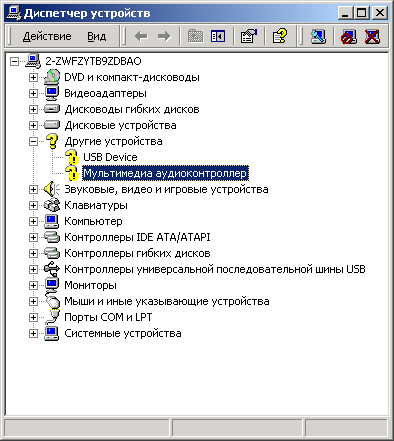Screen dimensions: 394x441
Task: Select Мониторы label
Action: pos(90,285)
